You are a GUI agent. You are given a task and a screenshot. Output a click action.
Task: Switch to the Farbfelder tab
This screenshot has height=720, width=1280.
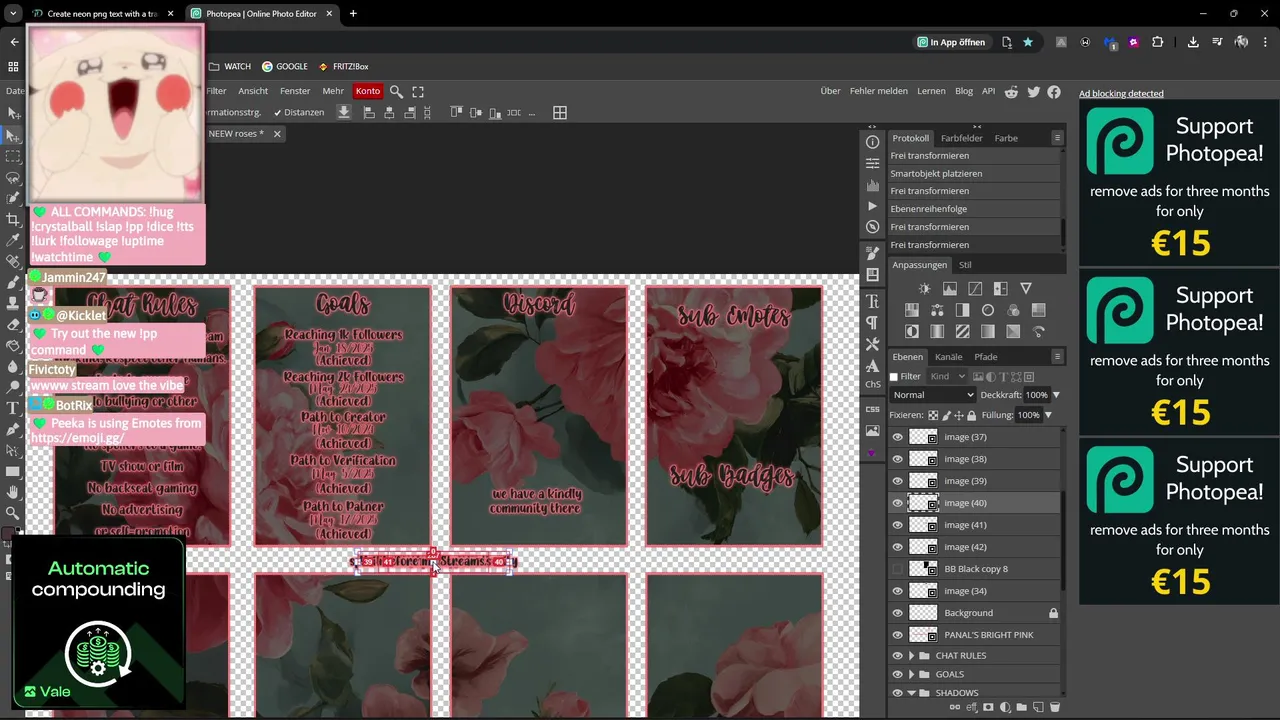pos(962,138)
